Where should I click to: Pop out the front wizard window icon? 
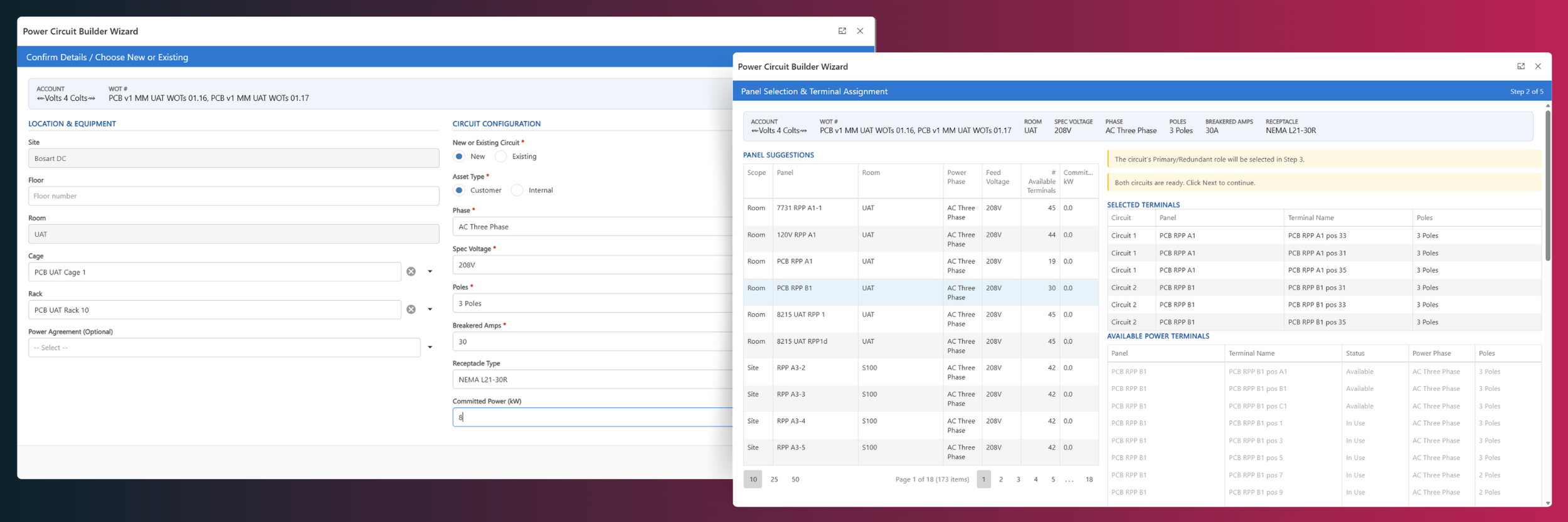(1520, 66)
